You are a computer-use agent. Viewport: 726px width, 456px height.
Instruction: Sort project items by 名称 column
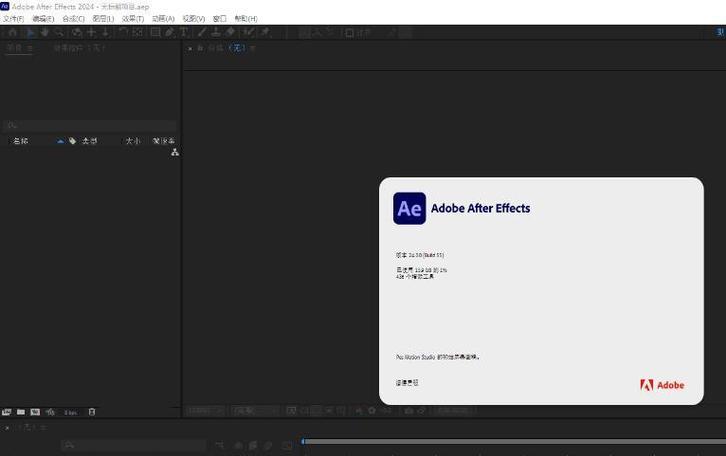[x=21, y=141]
